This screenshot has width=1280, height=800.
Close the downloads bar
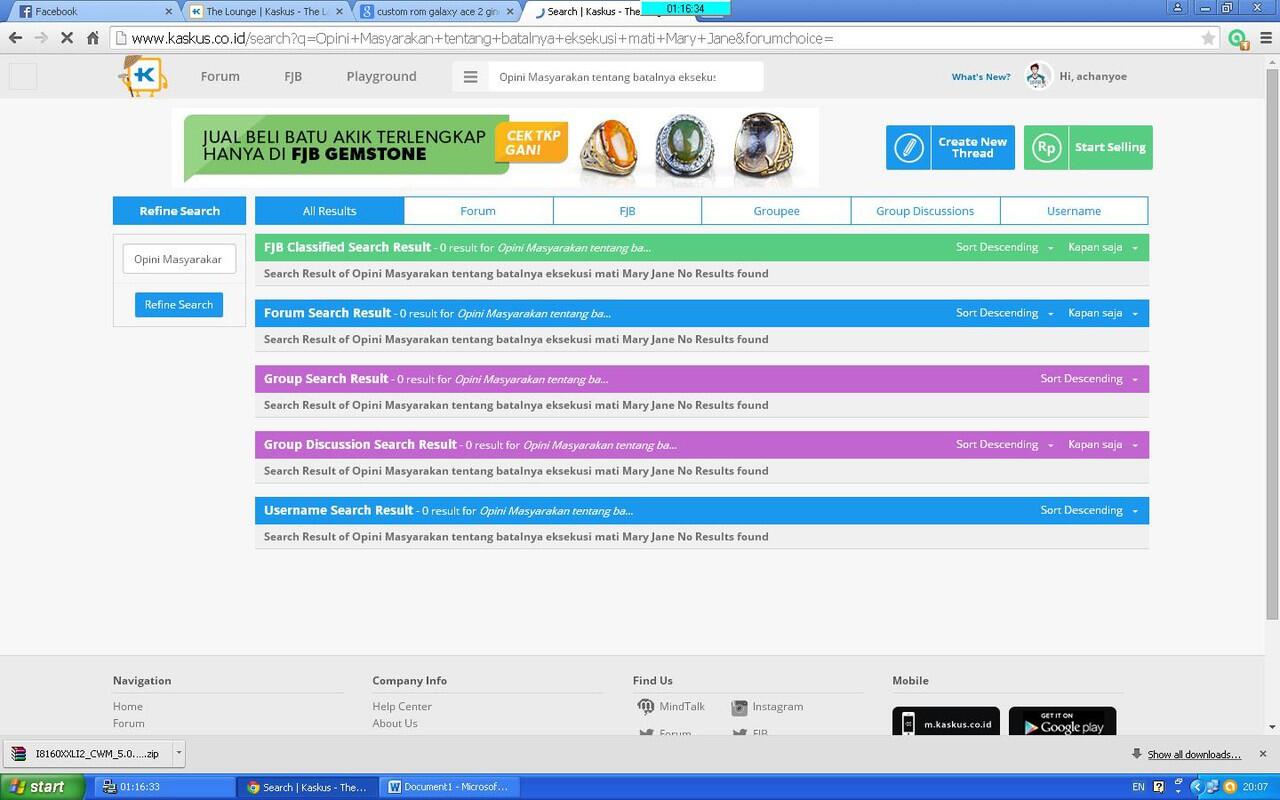(1262, 754)
